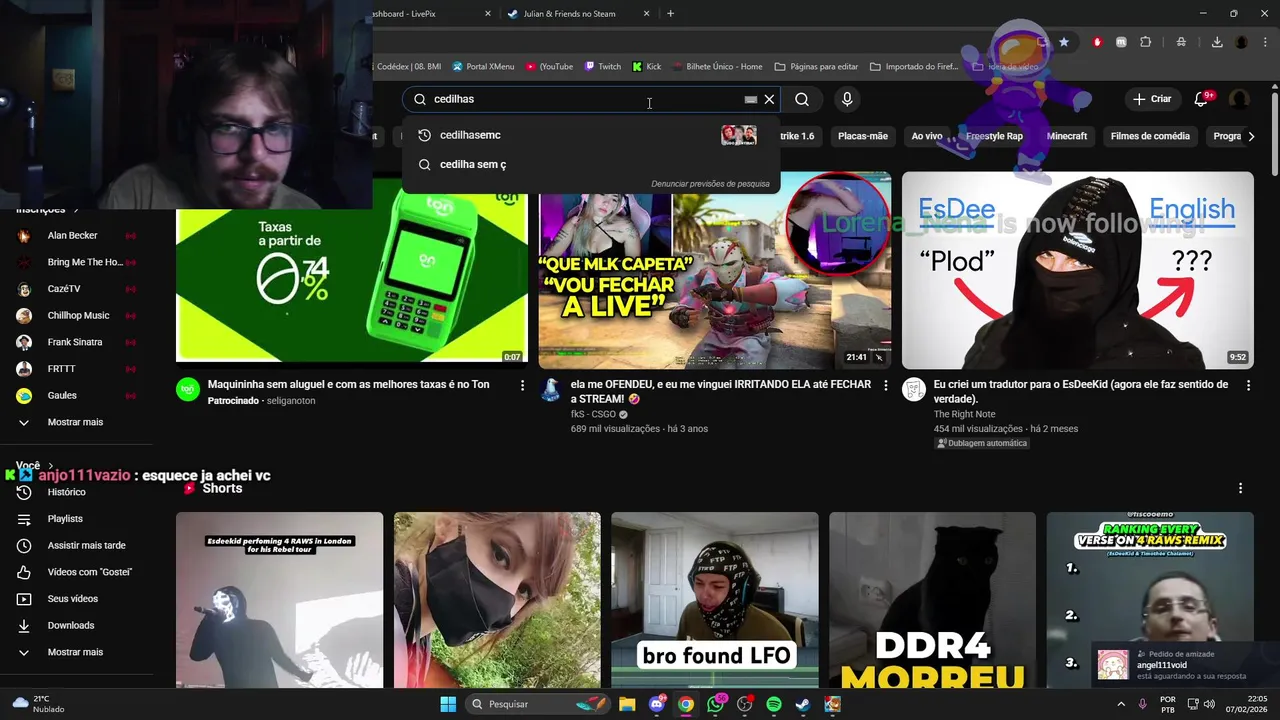
Task: Select the Ao vivo filter chip
Action: coord(927,136)
